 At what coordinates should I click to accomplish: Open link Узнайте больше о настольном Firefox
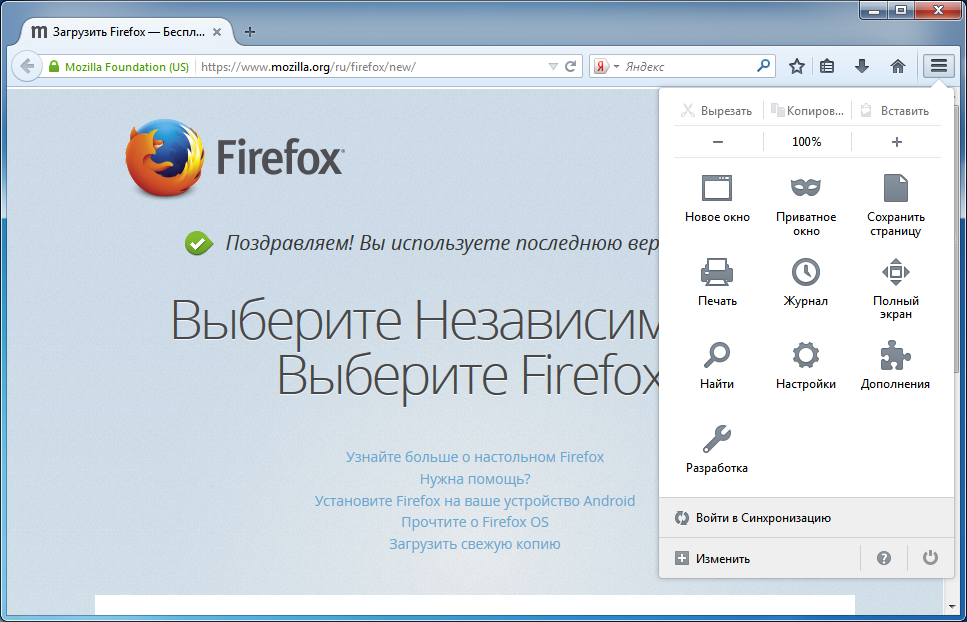pos(475,457)
